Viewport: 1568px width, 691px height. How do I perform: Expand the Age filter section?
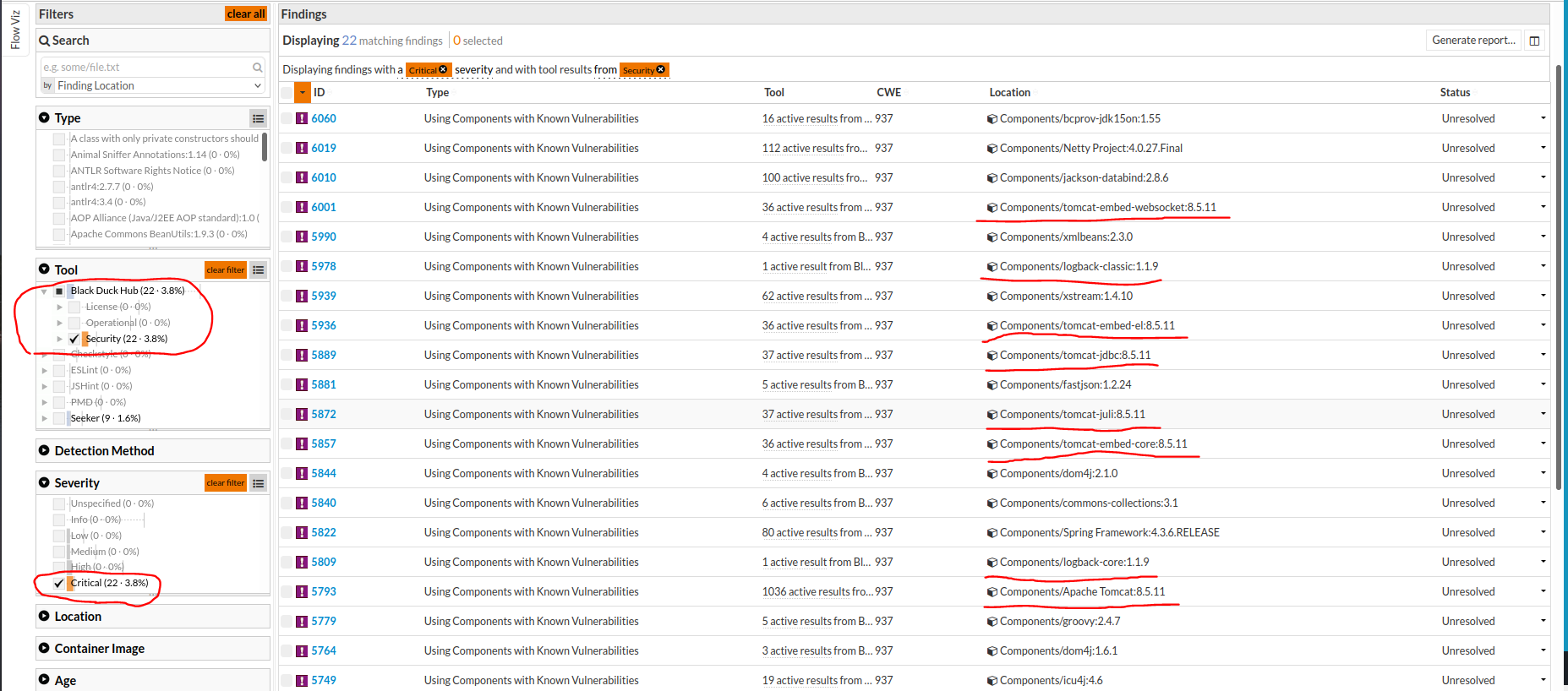44,679
